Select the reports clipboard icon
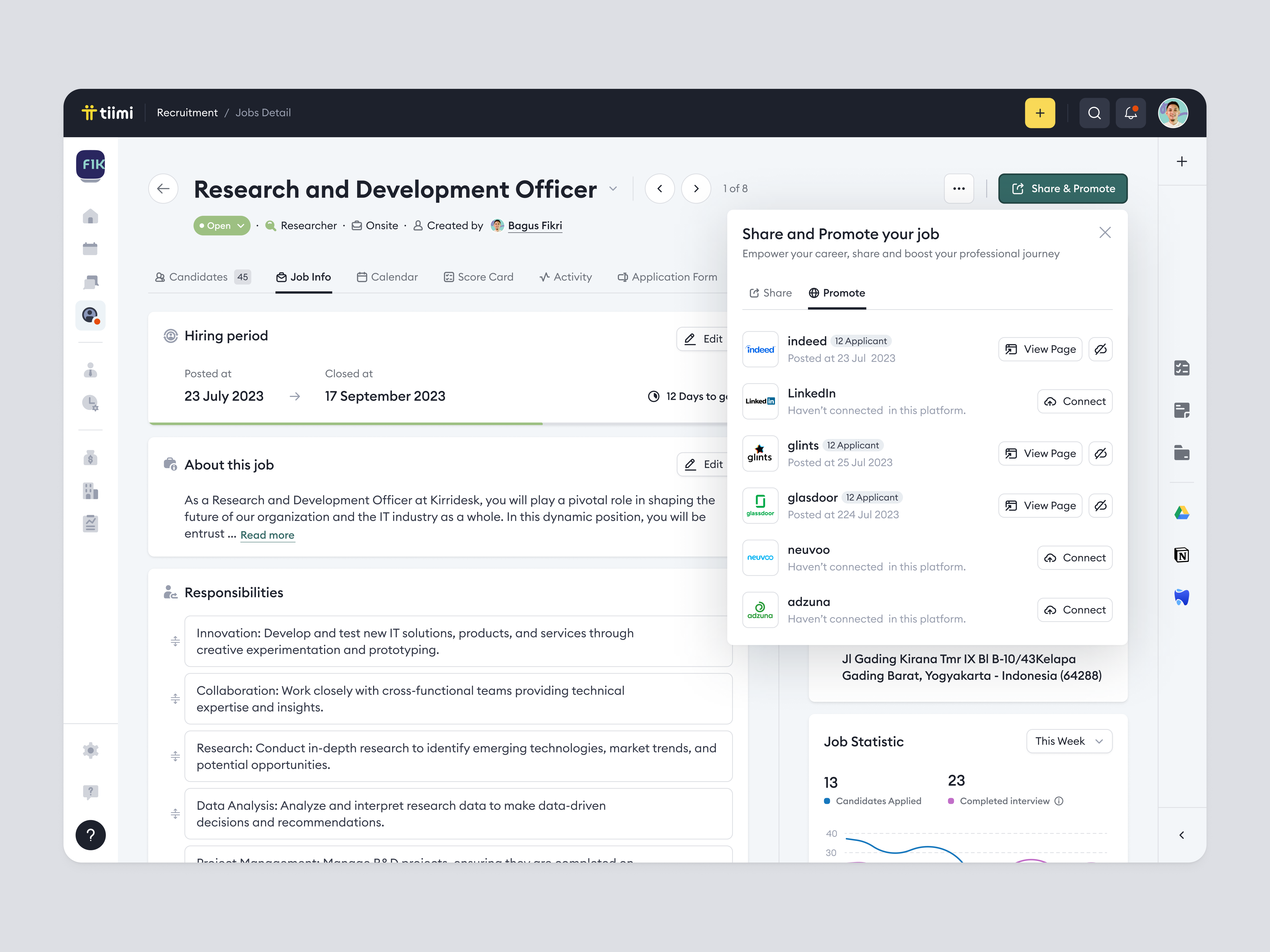Image resolution: width=1270 pixels, height=952 pixels. [x=90, y=523]
